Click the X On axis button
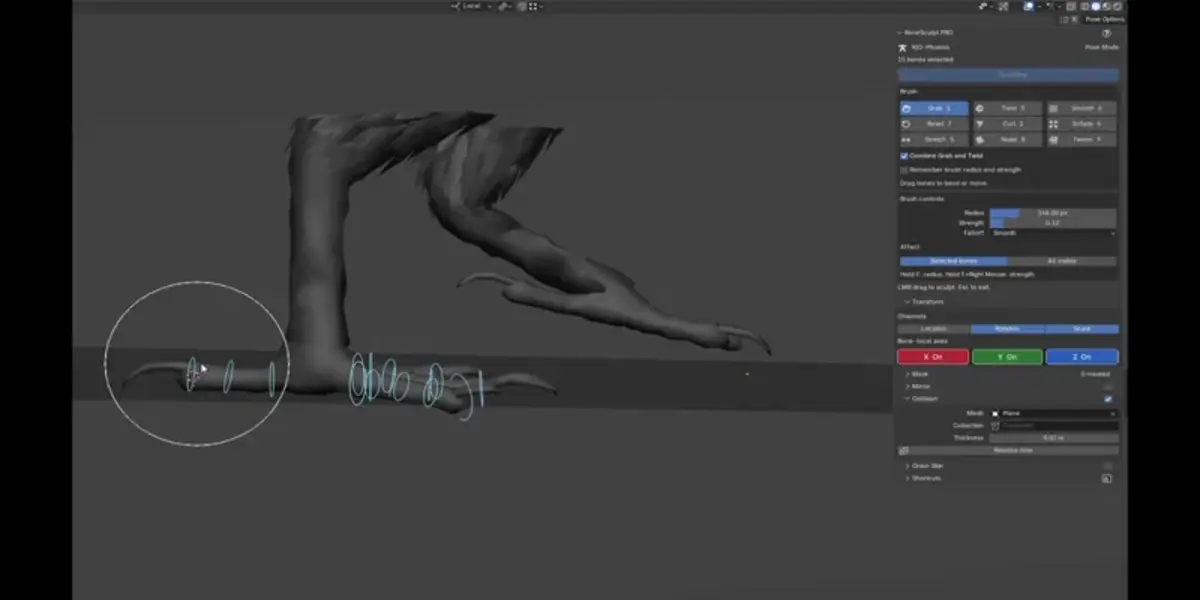 coord(933,357)
